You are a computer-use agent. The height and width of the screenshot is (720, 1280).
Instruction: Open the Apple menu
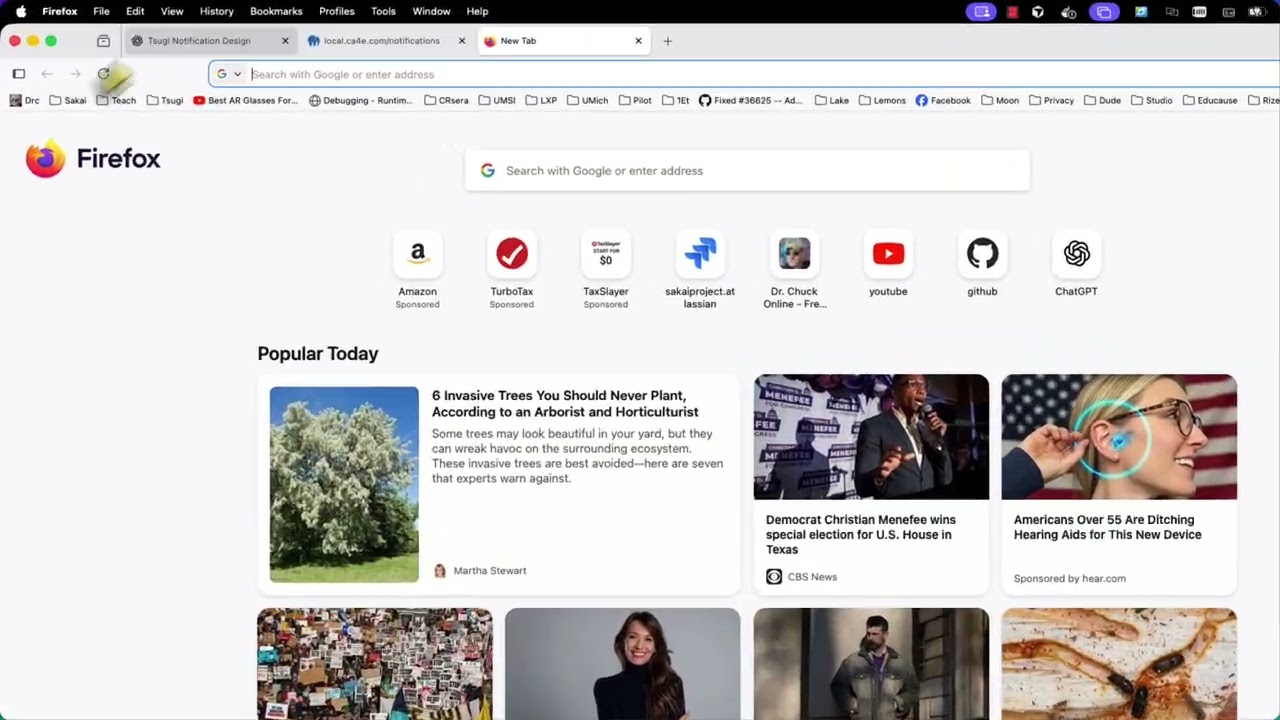coord(21,11)
